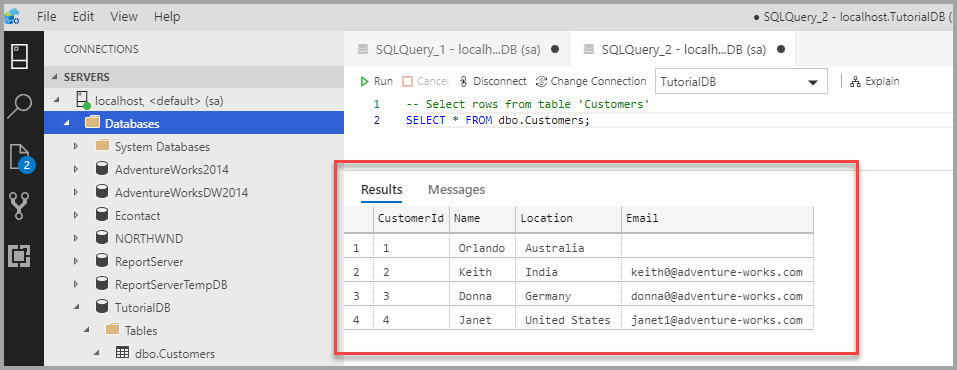The image size is (957, 370).
Task: Open the File menu
Action: (x=46, y=16)
